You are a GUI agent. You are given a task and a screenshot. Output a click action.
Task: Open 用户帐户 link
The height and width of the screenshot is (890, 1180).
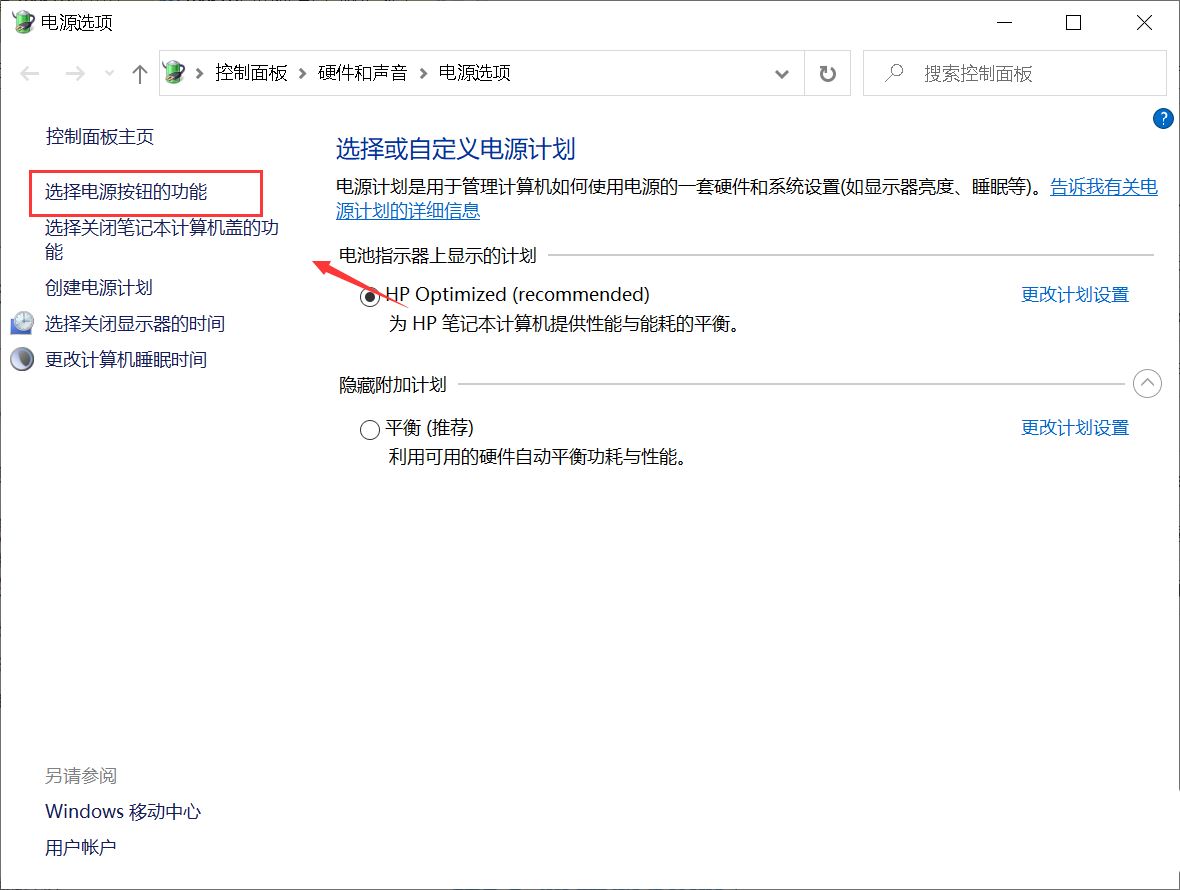click(81, 847)
